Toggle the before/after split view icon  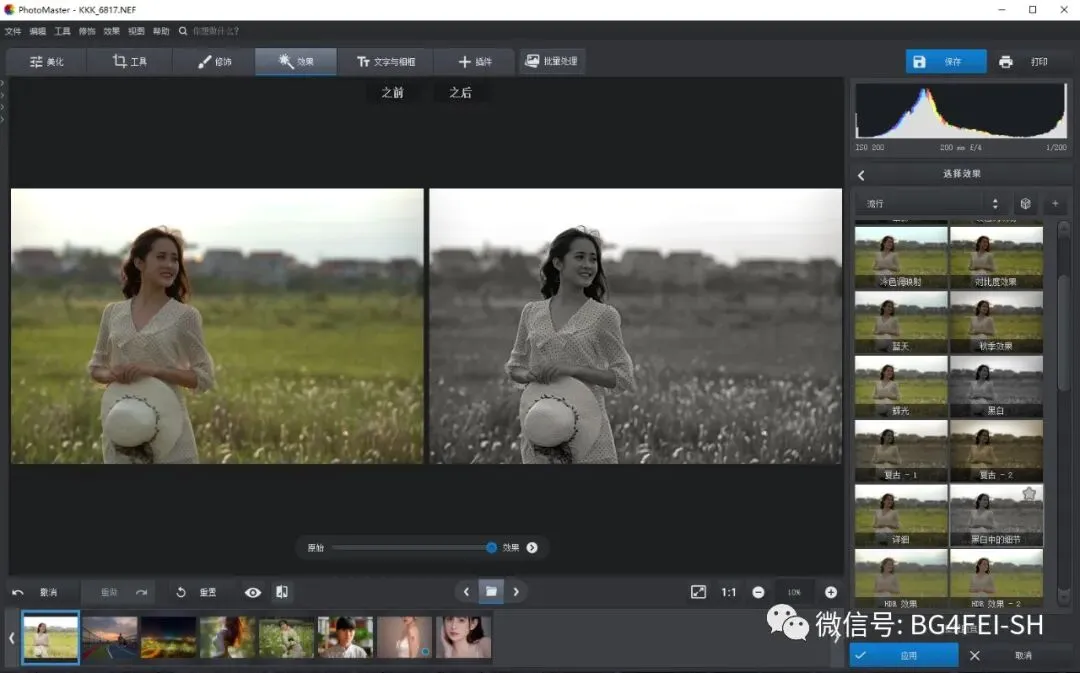click(282, 592)
